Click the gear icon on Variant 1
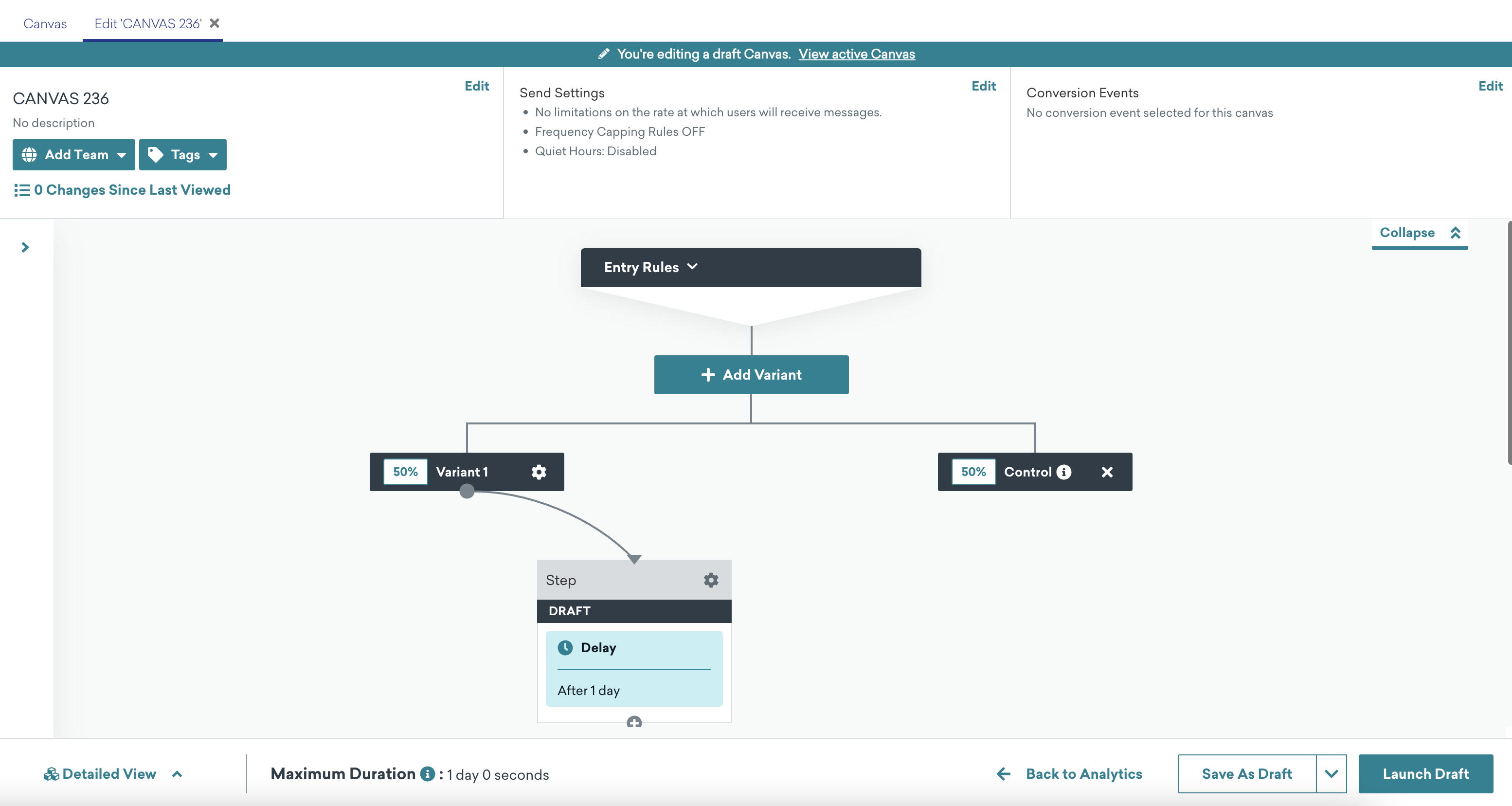Image resolution: width=1512 pixels, height=806 pixels. [x=539, y=471]
